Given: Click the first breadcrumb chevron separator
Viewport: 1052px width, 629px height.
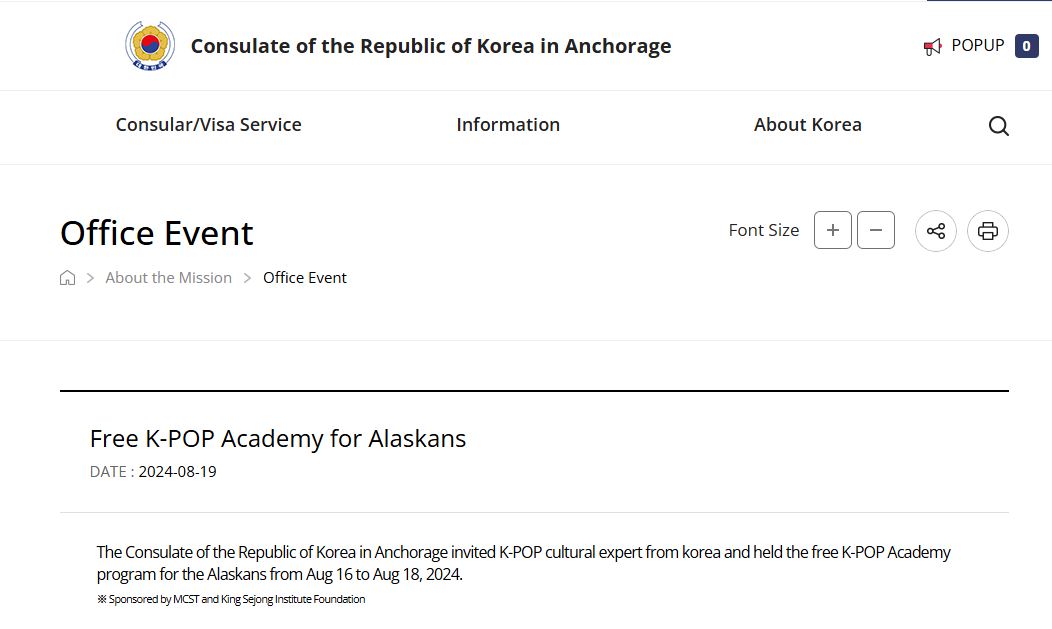Looking at the screenshot, I should coord(91,278).
